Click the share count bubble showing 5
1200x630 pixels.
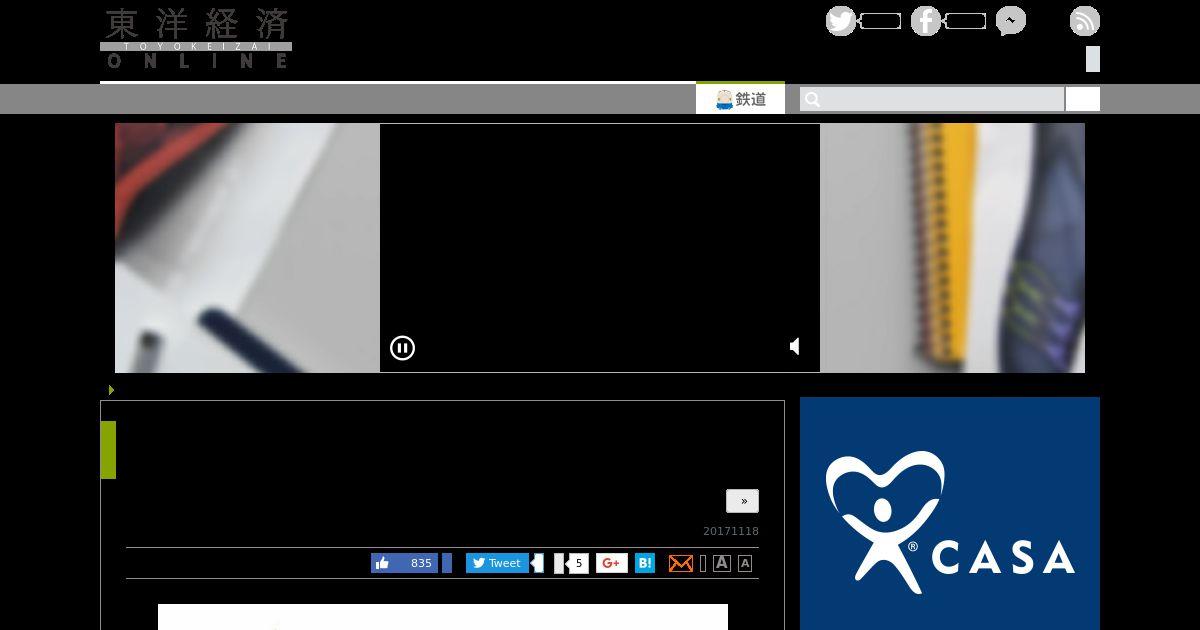(x=577, y=563)
